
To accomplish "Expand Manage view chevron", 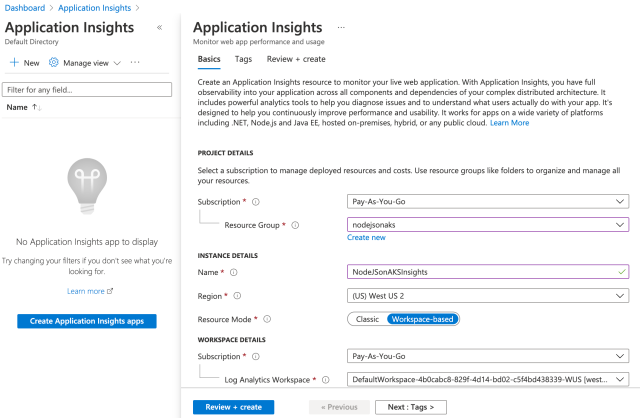I will click(117, 63).
